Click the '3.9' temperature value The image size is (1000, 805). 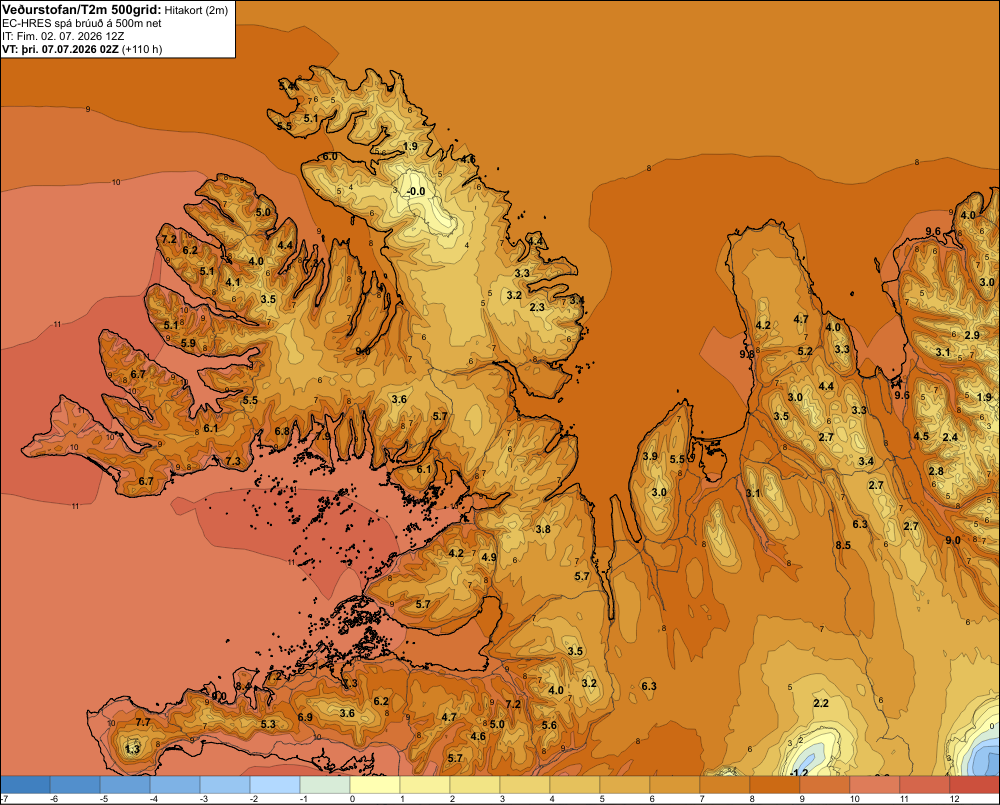click(650, 456)
